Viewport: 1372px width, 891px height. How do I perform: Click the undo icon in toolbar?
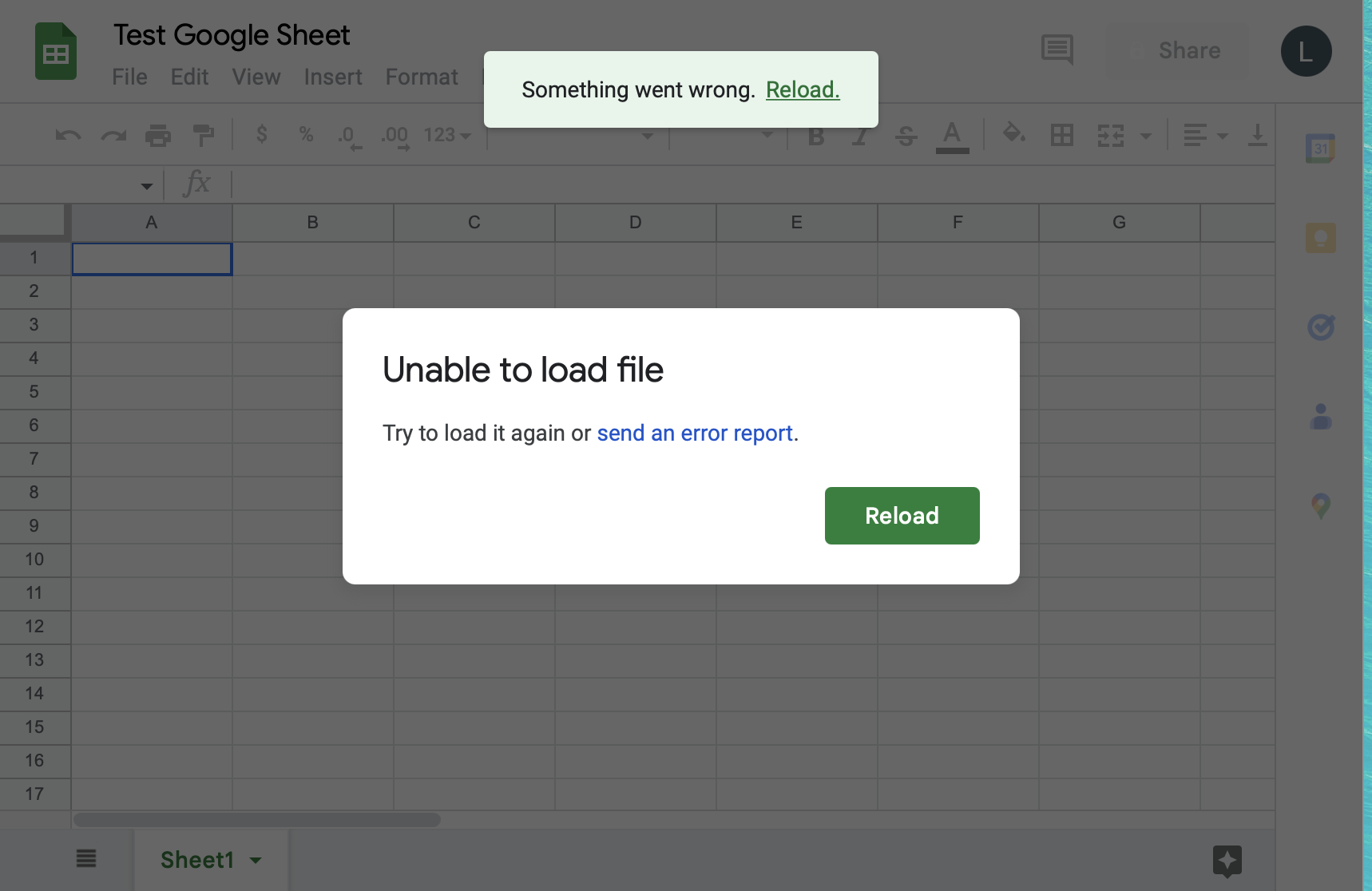[x=68, y=136]
